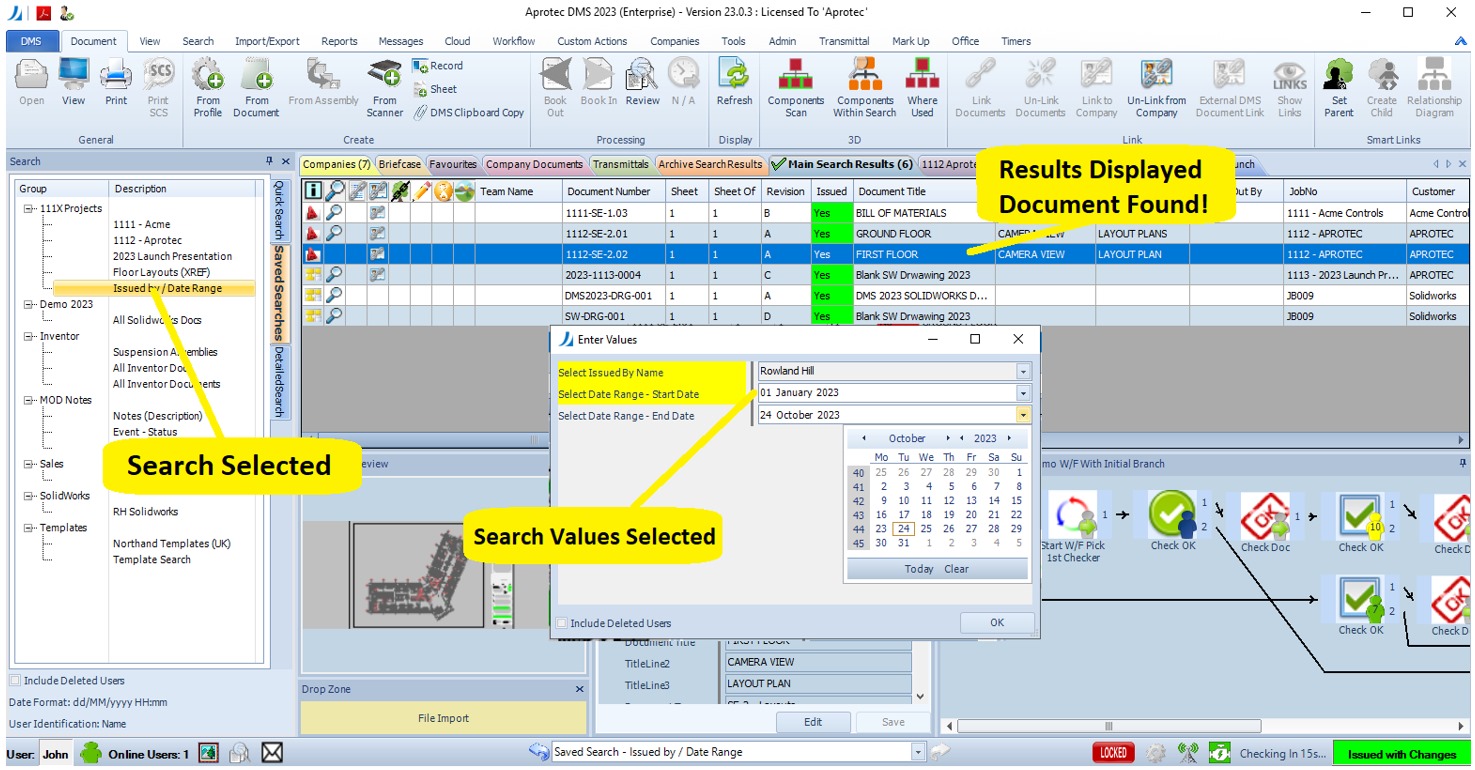Viewport: 1475px width, 770px height.
Task: Click the Sheet create item
Action: [435, 89]
